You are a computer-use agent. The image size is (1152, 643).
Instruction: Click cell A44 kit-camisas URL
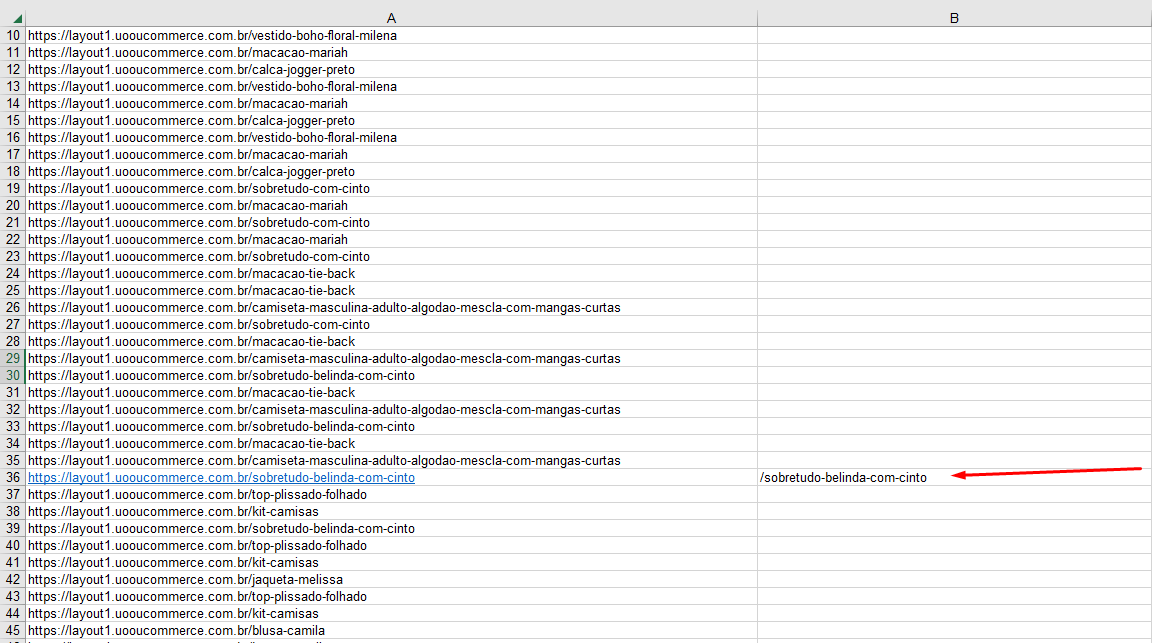click(391, 614)
